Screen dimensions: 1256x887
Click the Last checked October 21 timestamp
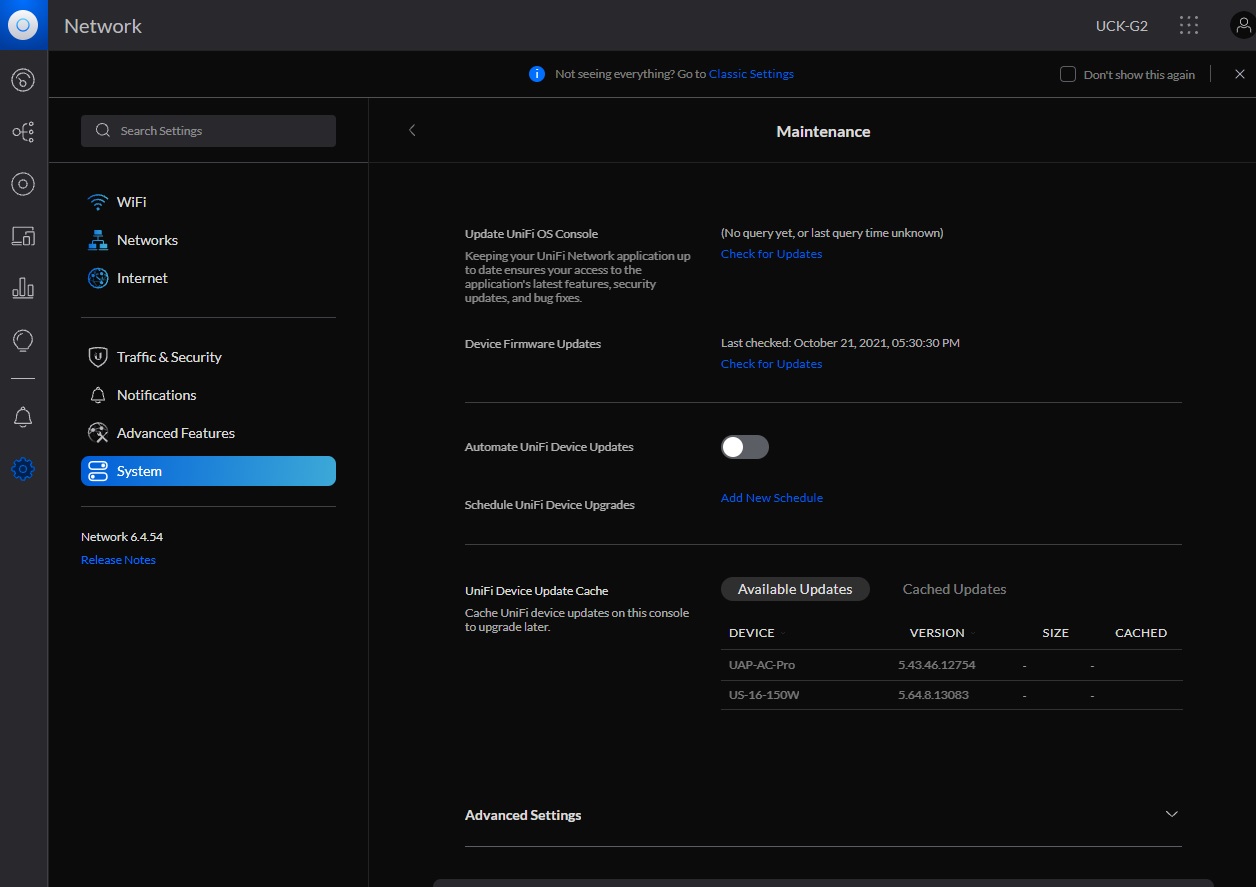pyautogui.click(x=840, y=343)
